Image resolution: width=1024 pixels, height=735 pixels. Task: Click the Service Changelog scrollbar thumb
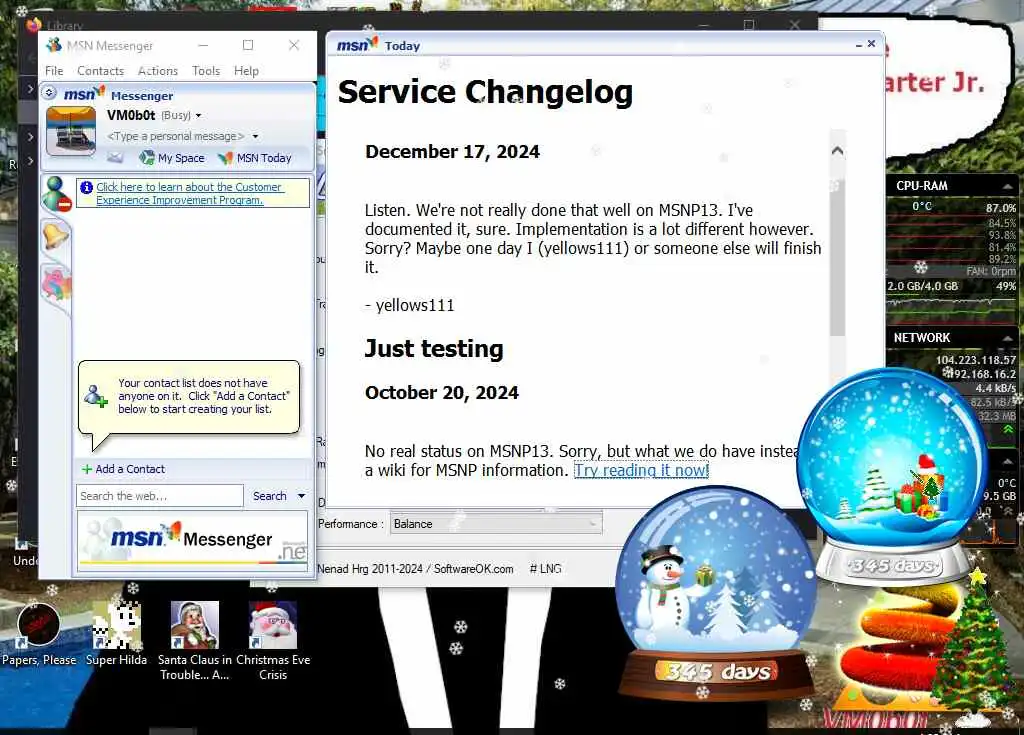pos(837,258)
